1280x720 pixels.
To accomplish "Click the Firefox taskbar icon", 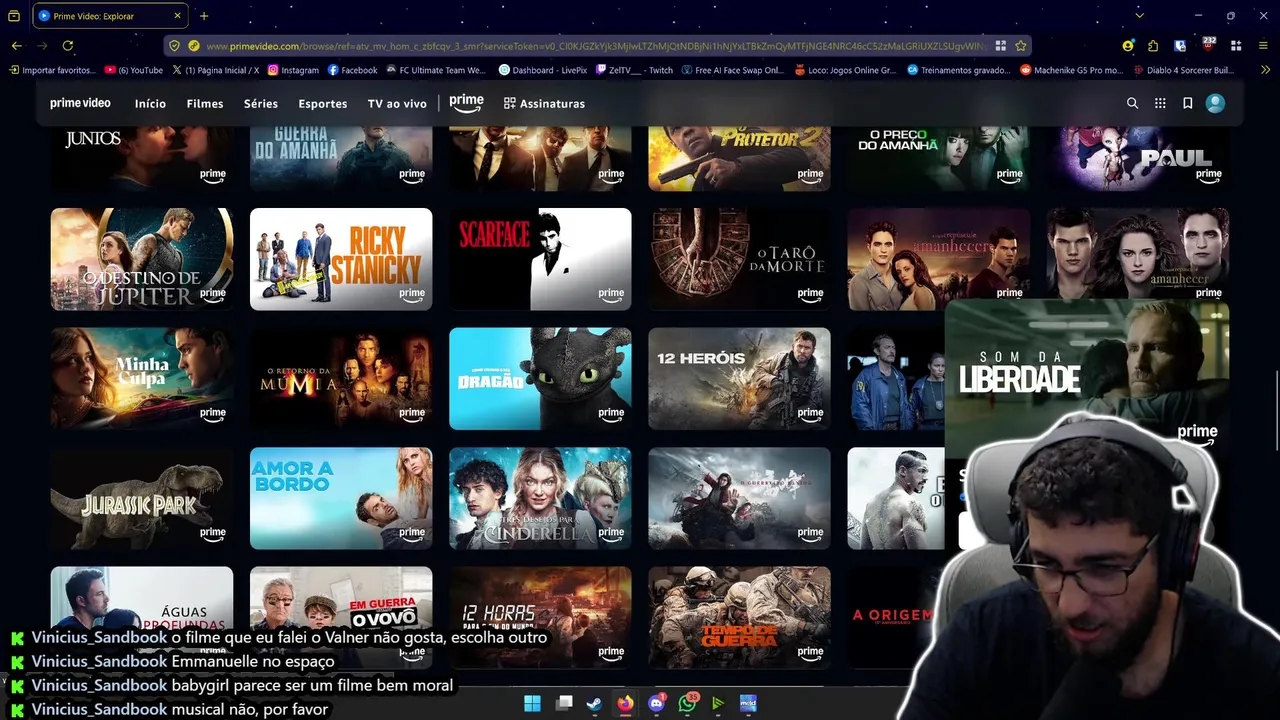I will pos(625,704).
